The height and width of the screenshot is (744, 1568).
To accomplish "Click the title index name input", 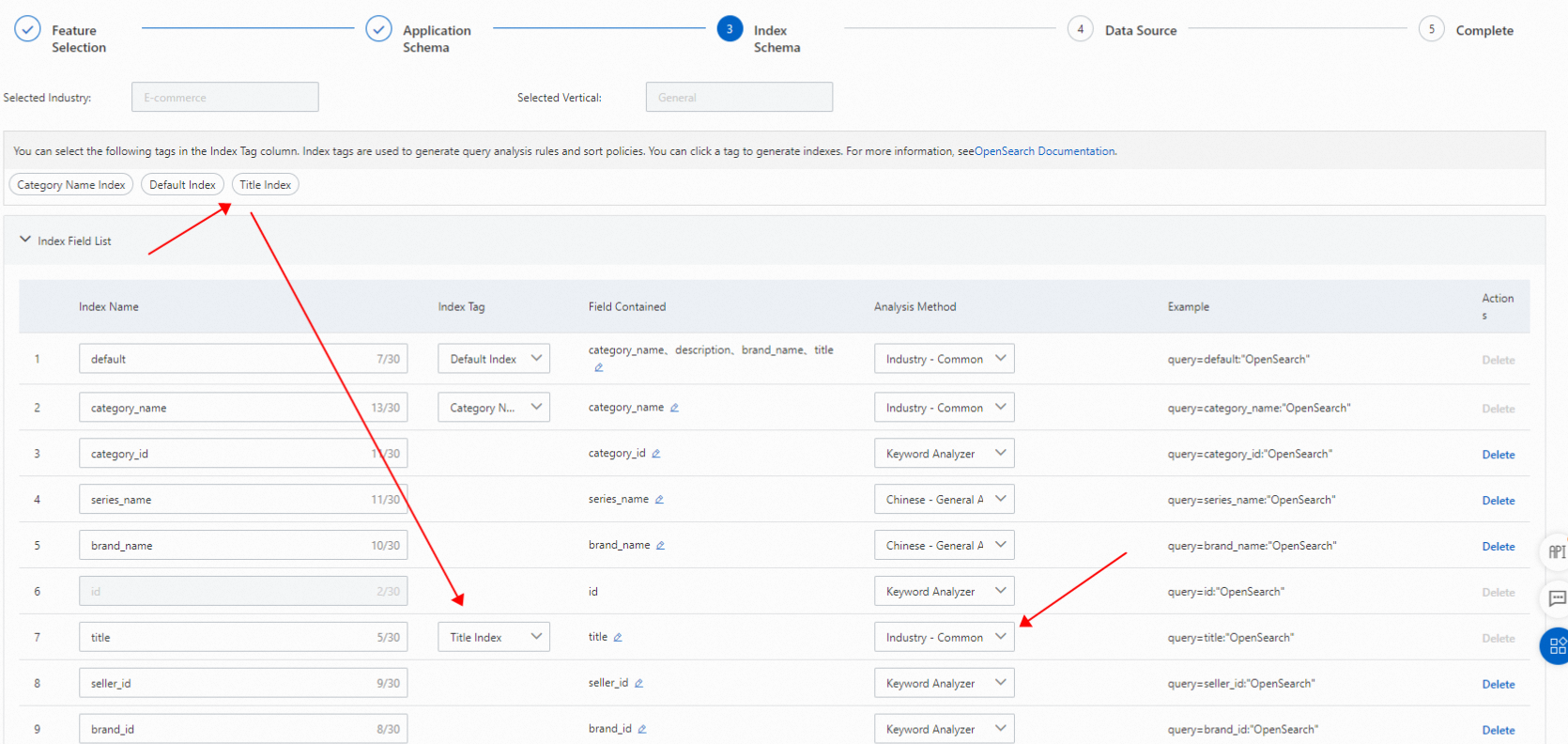I will coord(243,637).
